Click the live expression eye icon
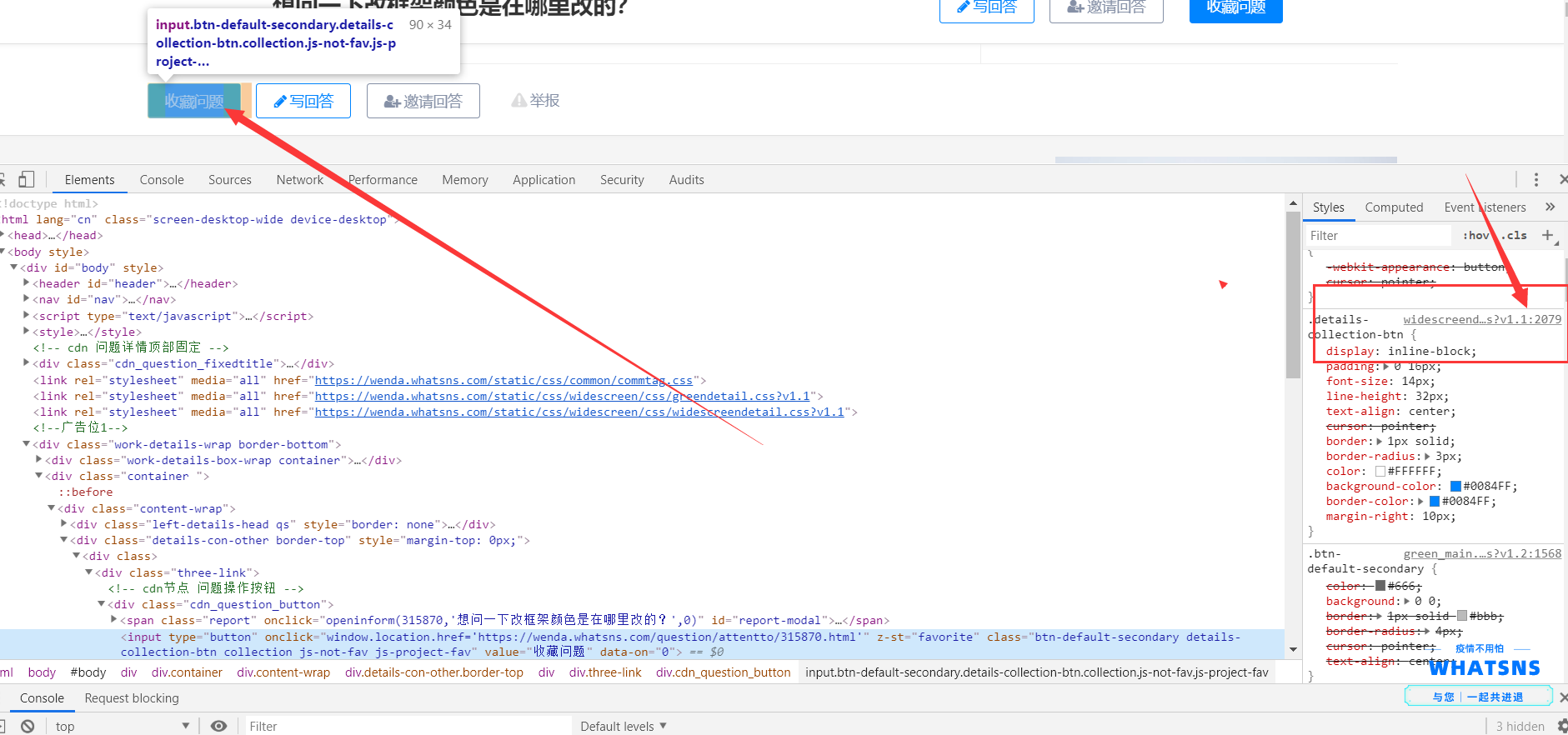Viewport: 1568px width, 735px height. tap(218, 726)
